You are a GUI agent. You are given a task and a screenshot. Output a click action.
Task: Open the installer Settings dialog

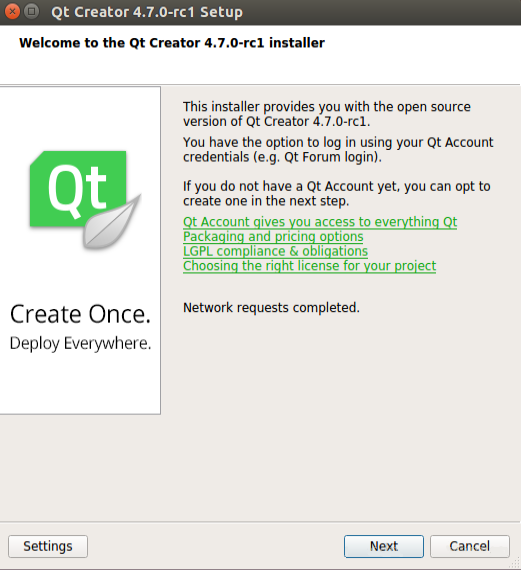[x=48, y=546]
